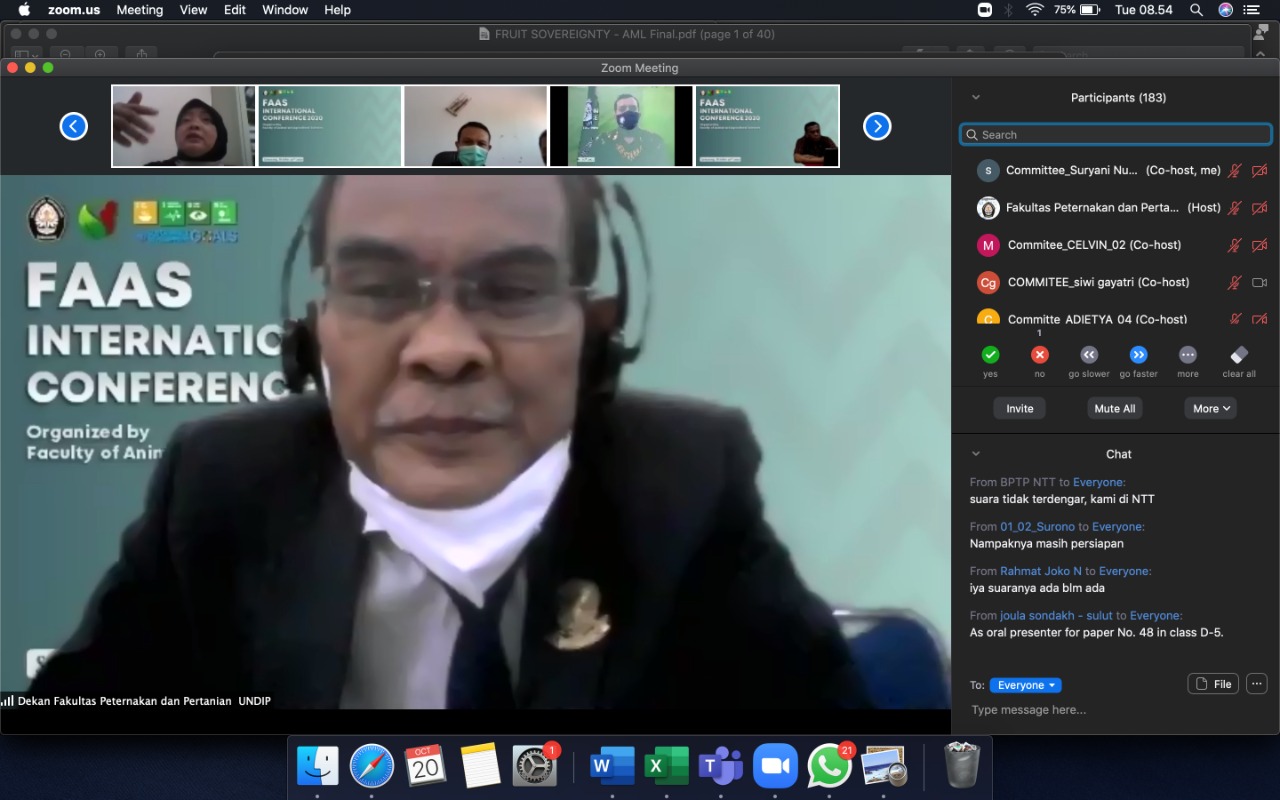Show previous video thumbnails with left arrow
This screenshot has height=800, width=1280.
(x=74, y=126)
